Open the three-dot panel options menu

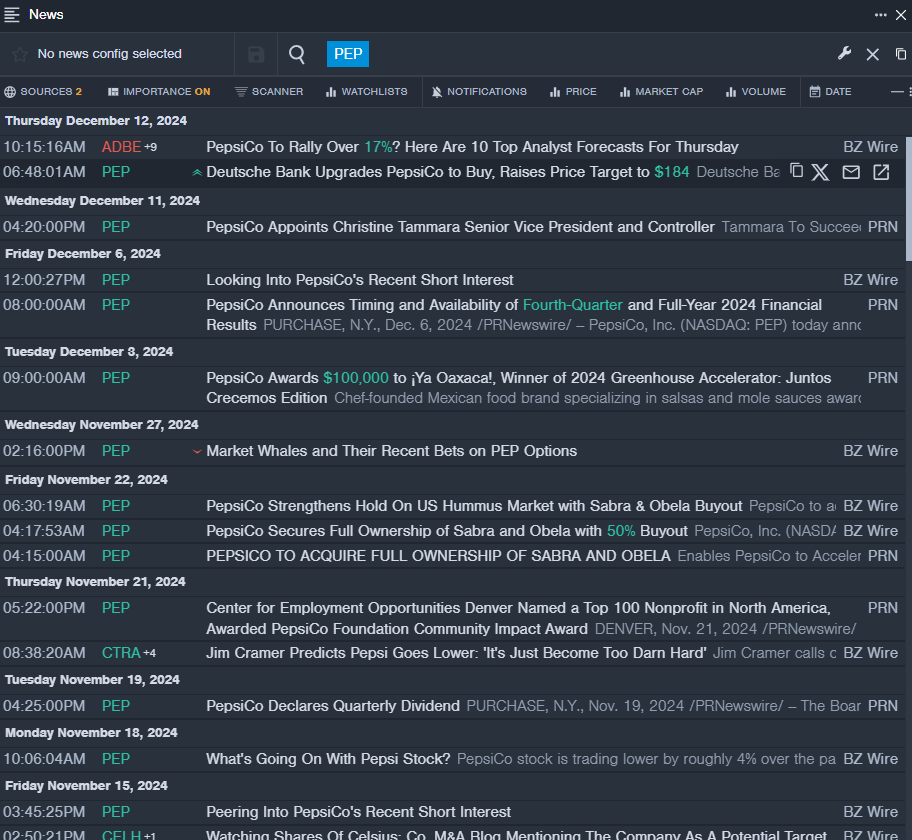(881, 14)
